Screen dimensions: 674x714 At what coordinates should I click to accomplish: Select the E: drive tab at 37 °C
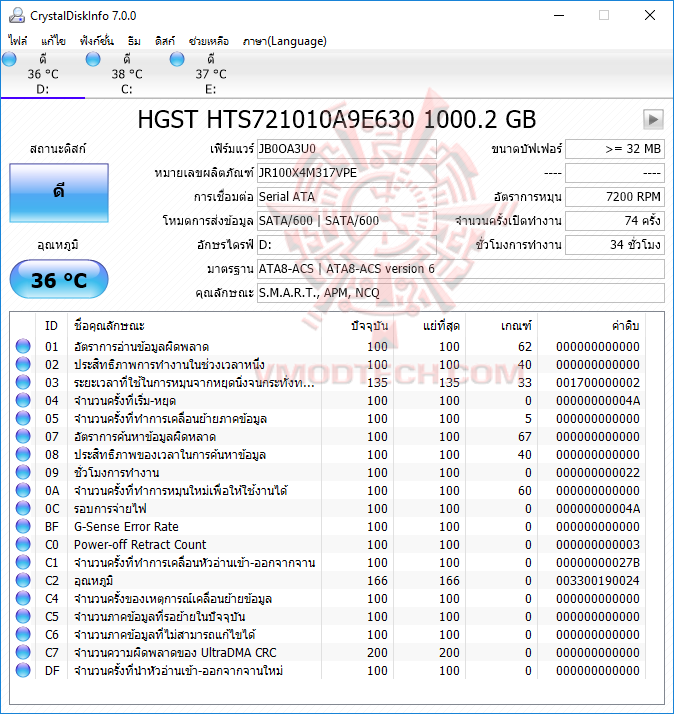[x=211, y=74]
